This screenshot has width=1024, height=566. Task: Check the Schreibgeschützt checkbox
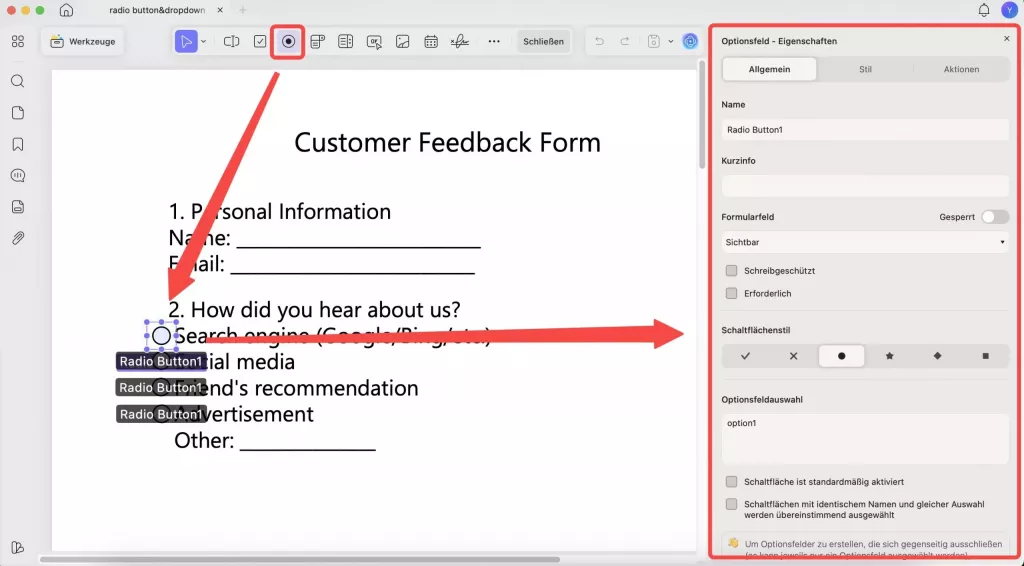tap(731, 270)
